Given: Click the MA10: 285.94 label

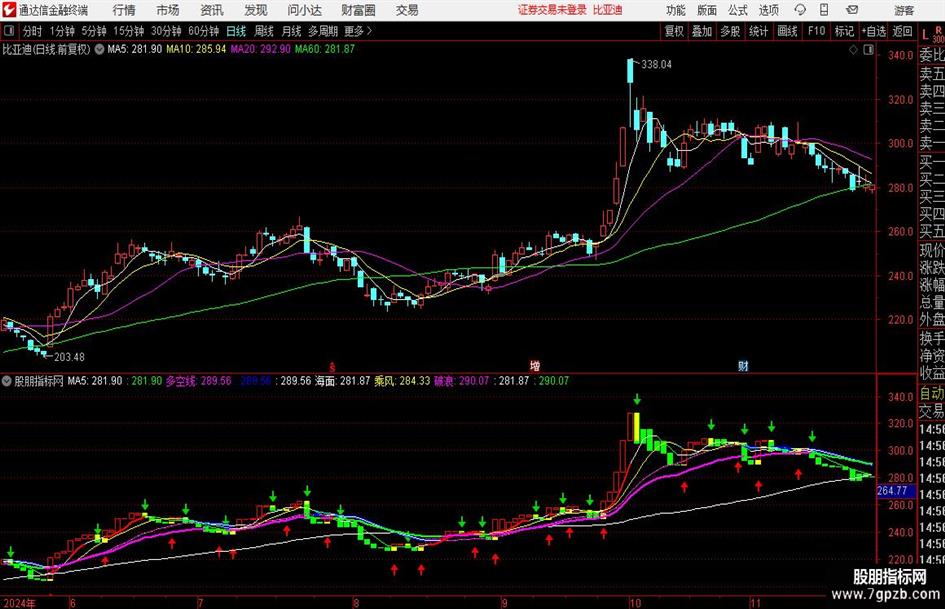Looking at the screenshot, I should [x=196, y=49].
